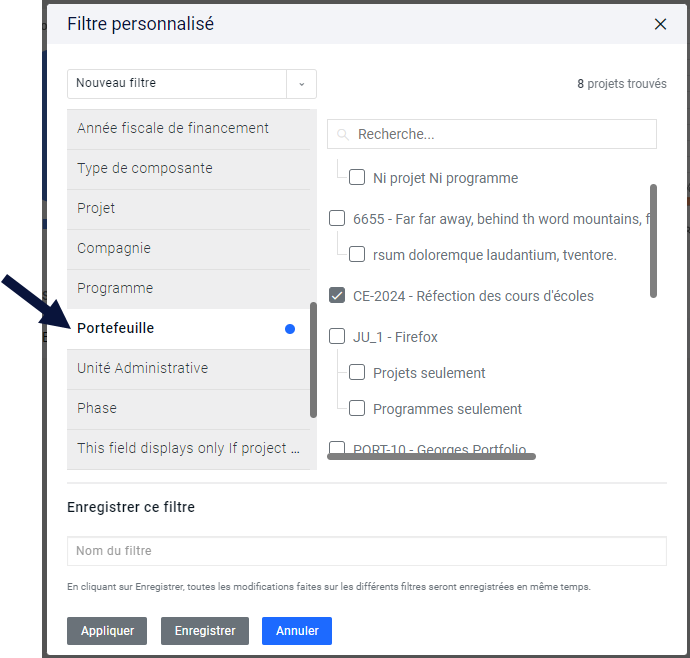Screen dimensions: 690x658
Task: Switch to the Unité Administrative filter category
Action: point(188,369)
